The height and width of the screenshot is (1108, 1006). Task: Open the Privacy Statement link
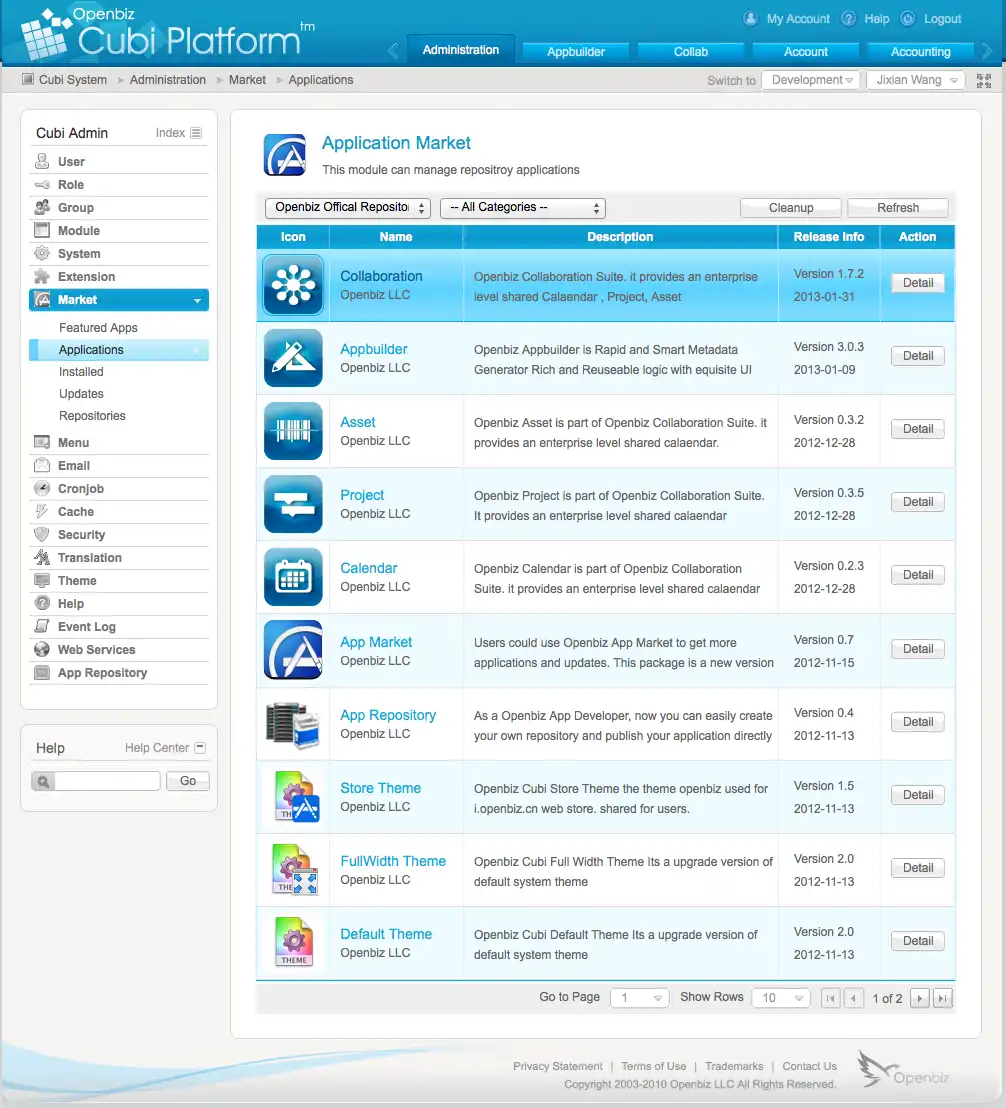[x=557, y=1066]
